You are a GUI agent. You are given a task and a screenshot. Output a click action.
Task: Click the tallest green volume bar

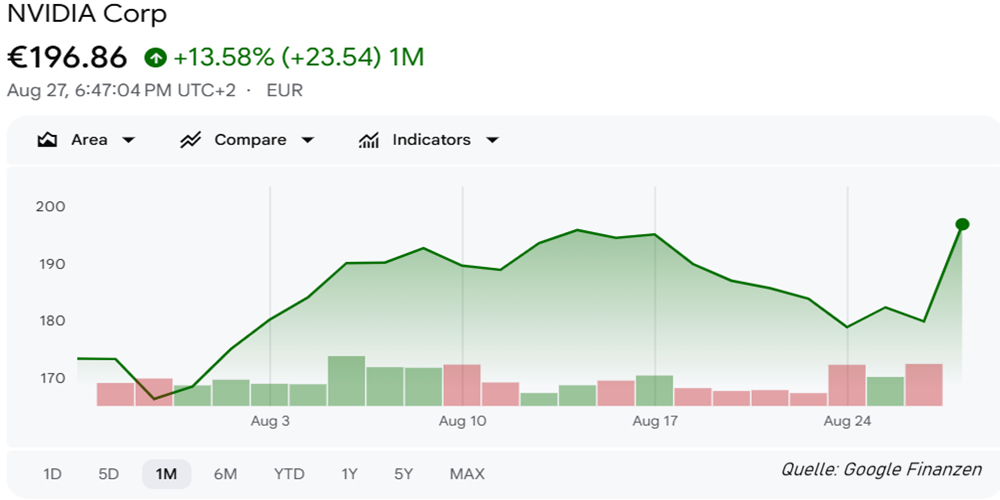(346, 381)
